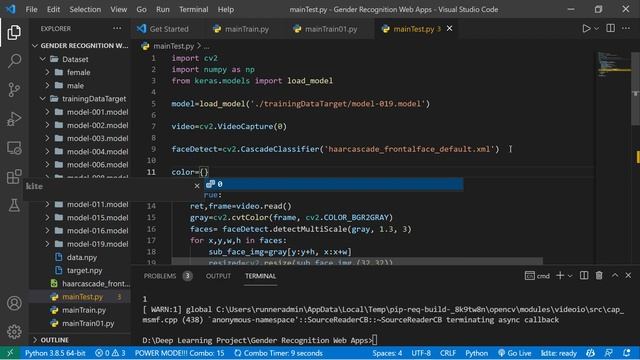The width and height of the screenshot is (640, 360).
Task: Open data.npy file in explorer
Action: click(80, 257)
